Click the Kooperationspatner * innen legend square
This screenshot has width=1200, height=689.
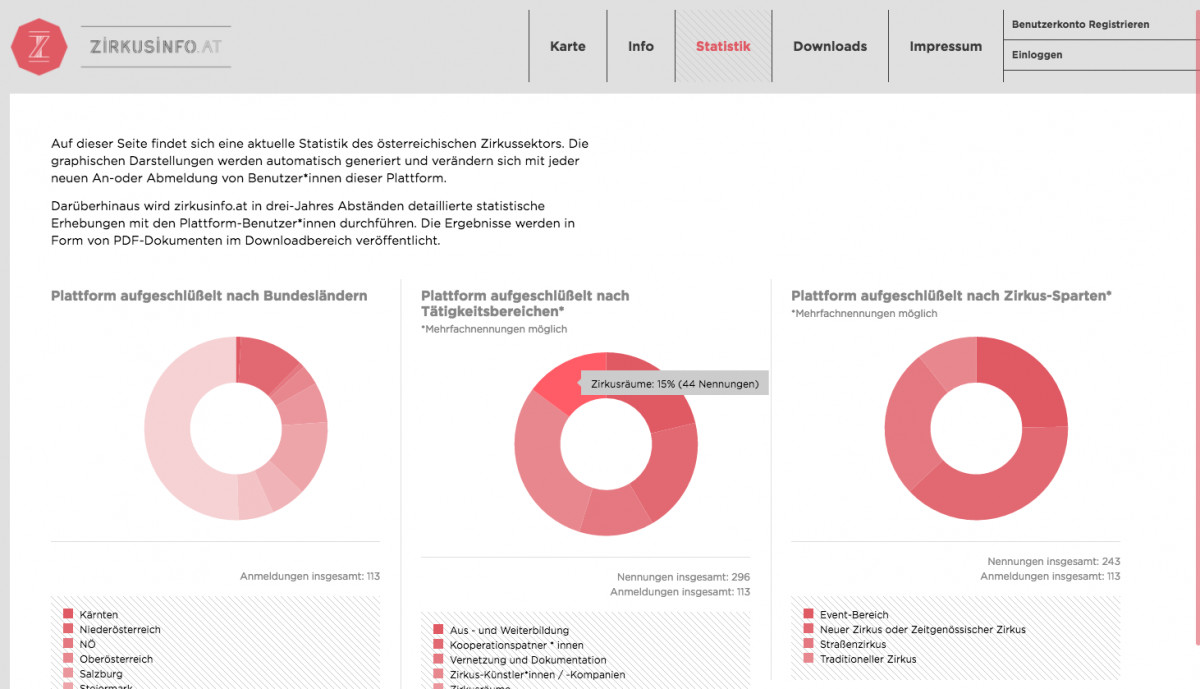438,645
